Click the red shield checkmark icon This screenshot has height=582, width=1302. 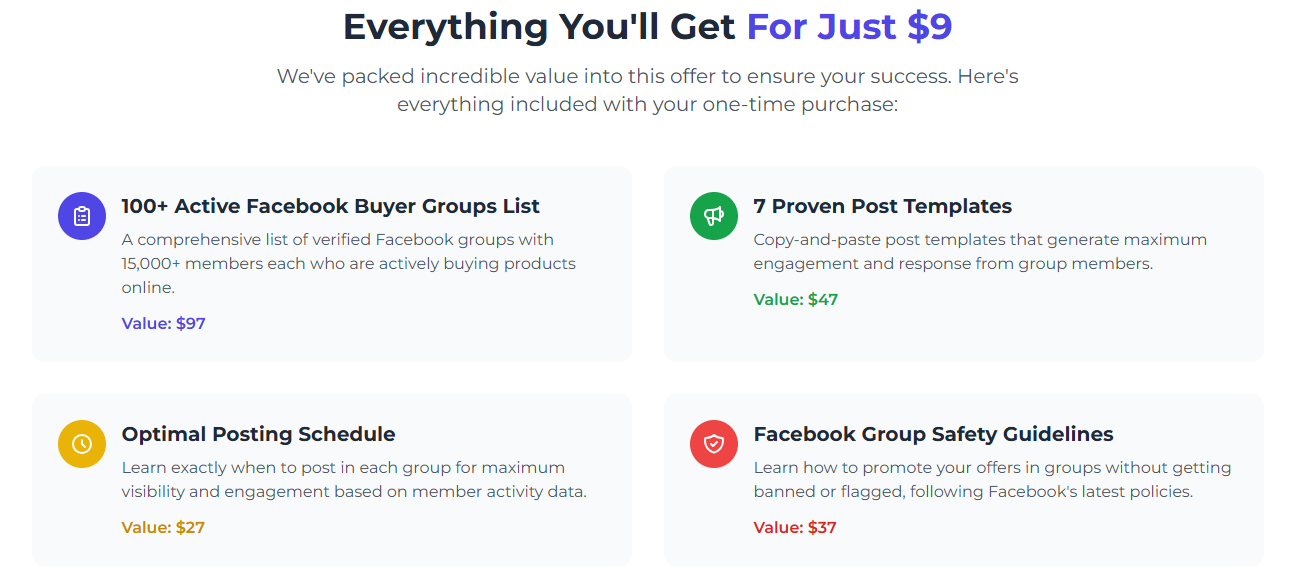(714, 444)
